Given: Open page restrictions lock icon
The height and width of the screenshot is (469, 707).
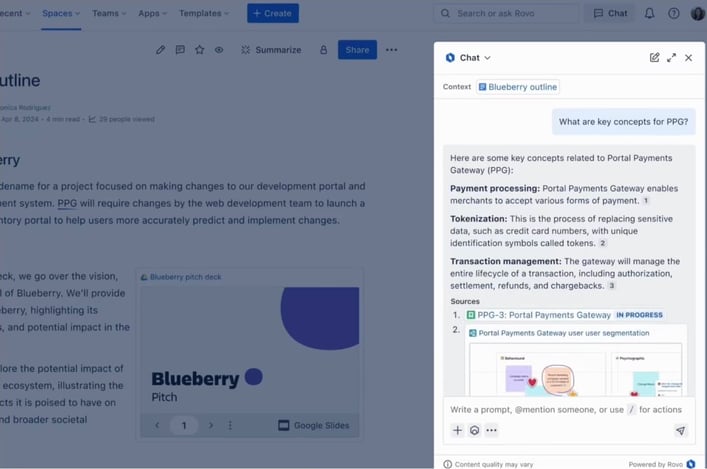Looking at the screenshot, I should click(323, 50).
